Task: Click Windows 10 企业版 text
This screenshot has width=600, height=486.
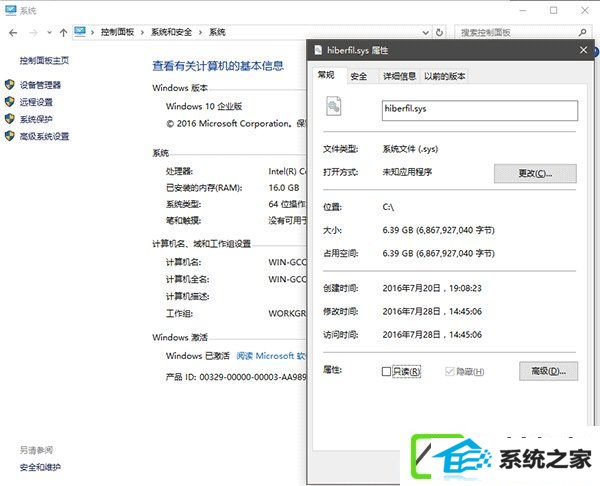Action: (x=204, y=106)
